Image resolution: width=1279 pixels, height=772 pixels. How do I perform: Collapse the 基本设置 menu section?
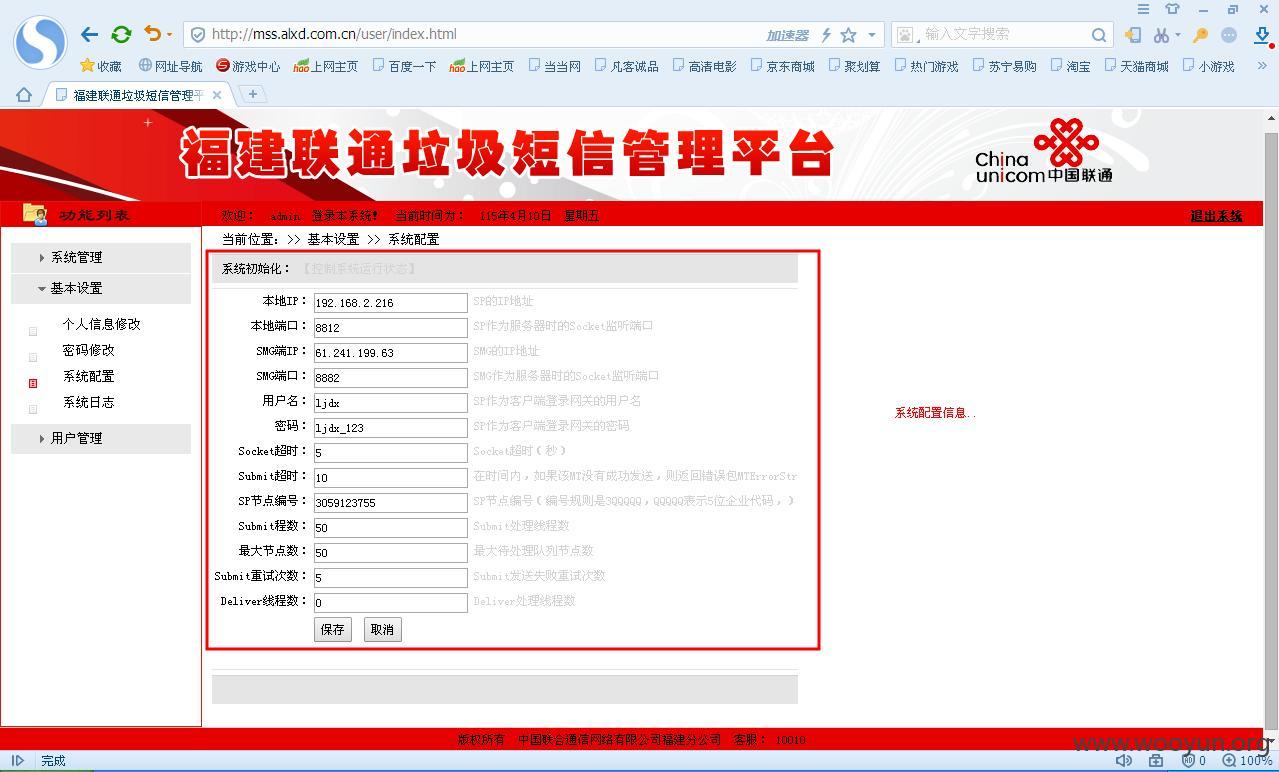pos(101,288)
